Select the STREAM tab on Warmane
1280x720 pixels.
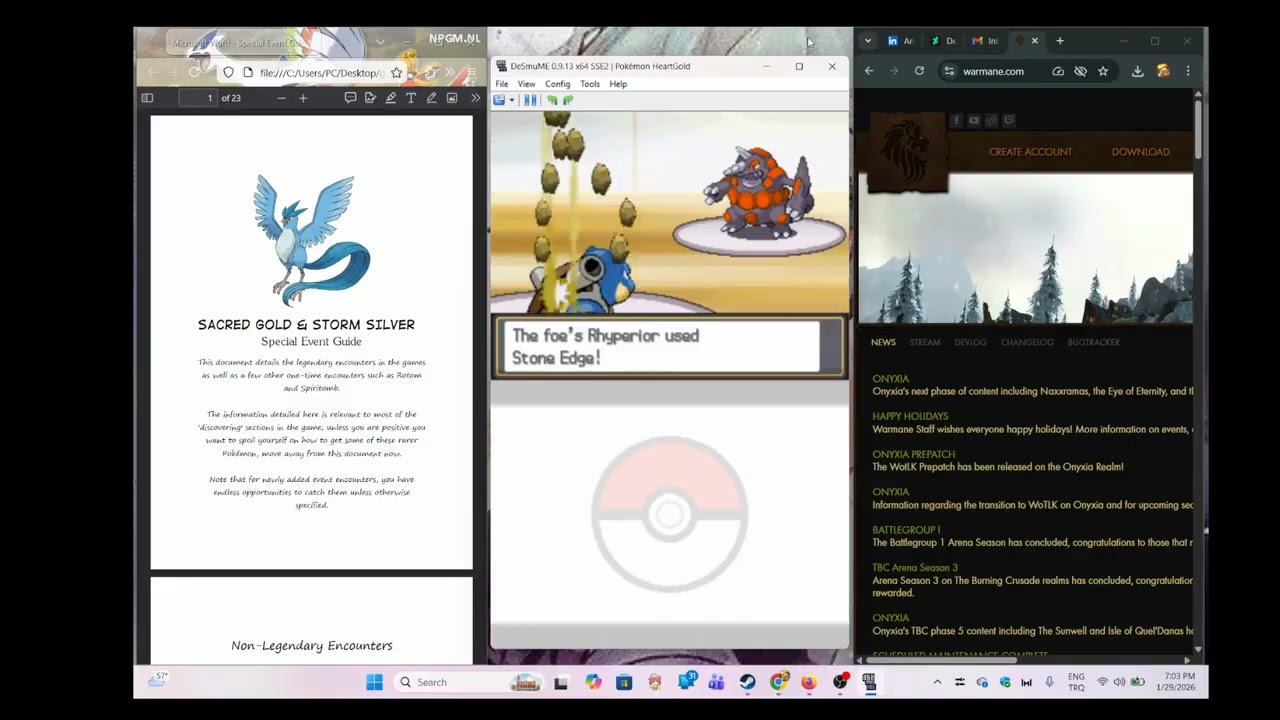pyautogui.click(x=925, y=342)
